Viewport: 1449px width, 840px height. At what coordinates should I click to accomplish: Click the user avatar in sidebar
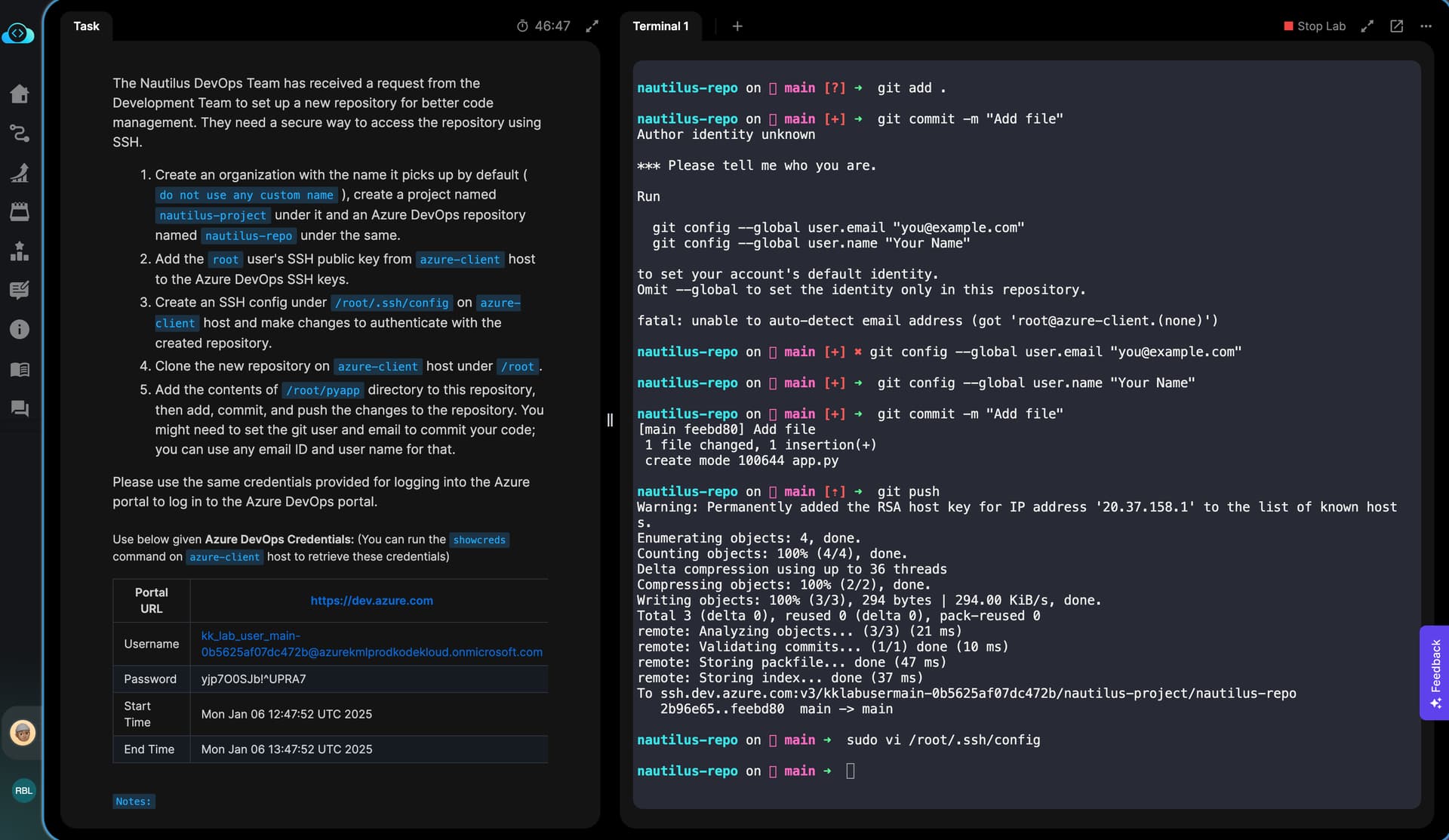tap(23, 732)
